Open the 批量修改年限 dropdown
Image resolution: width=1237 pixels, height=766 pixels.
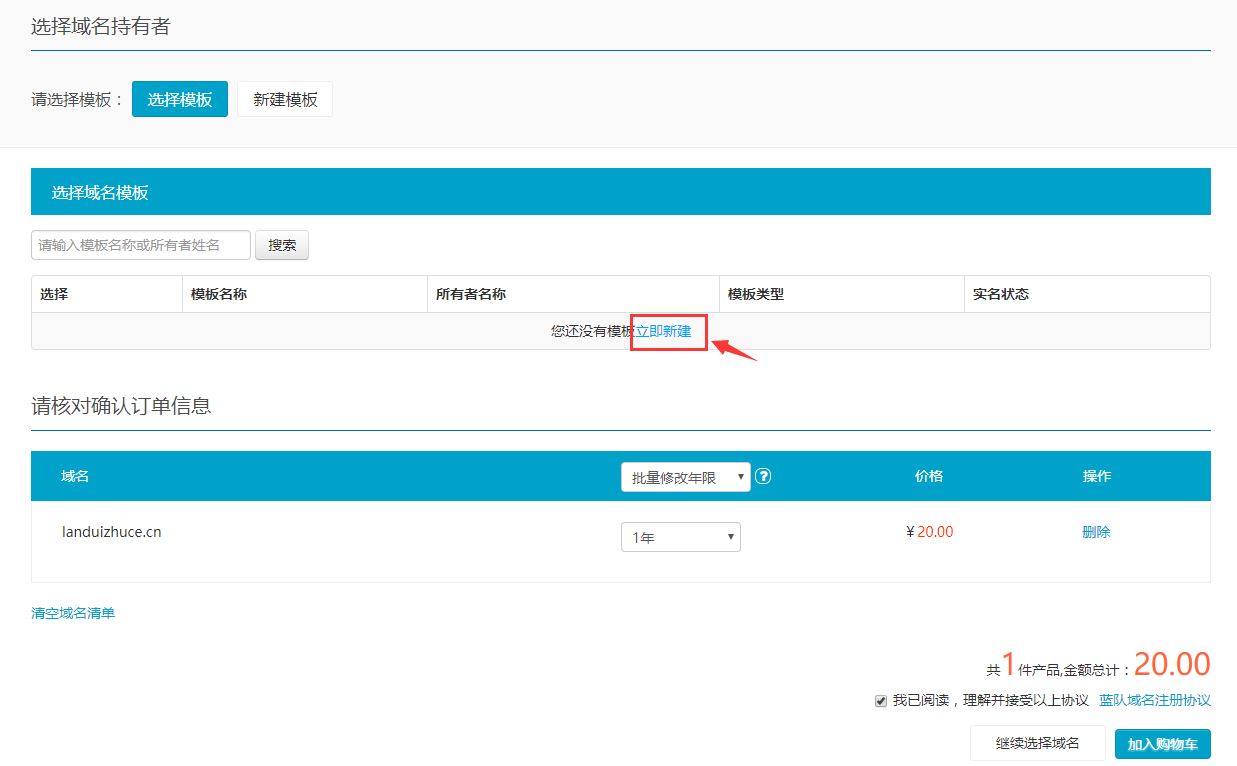[x=685, y=478]
